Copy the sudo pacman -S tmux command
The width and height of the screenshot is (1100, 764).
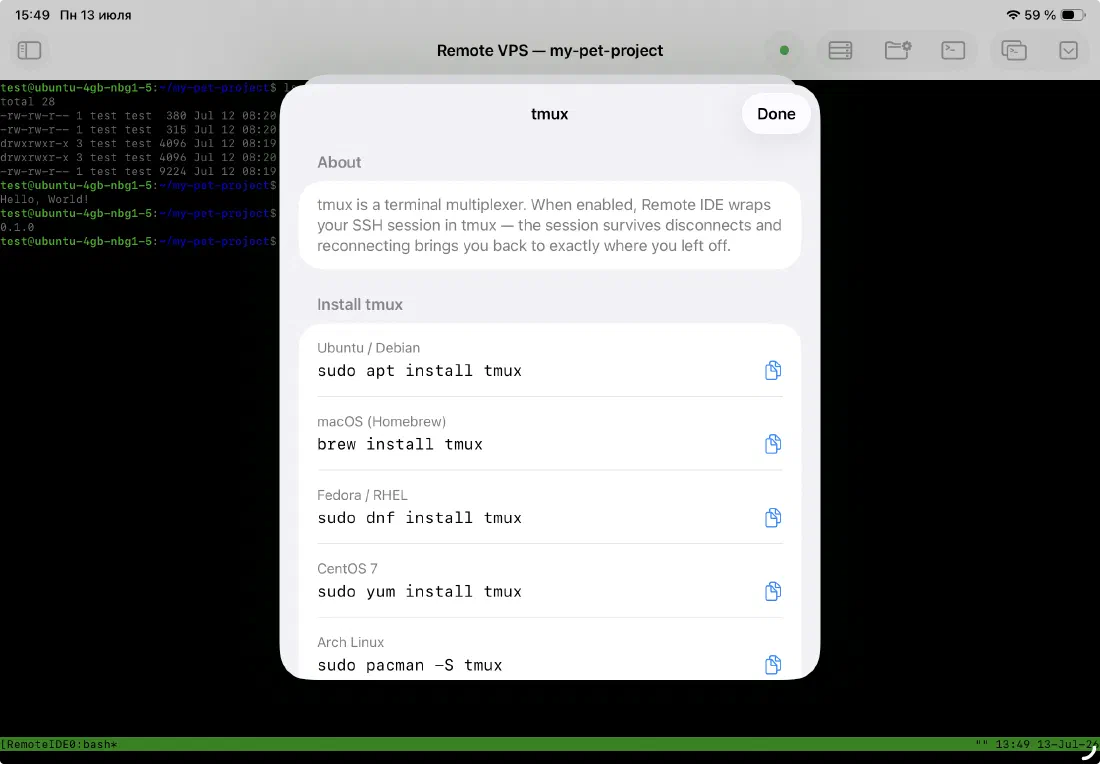[x=772, y=664]
